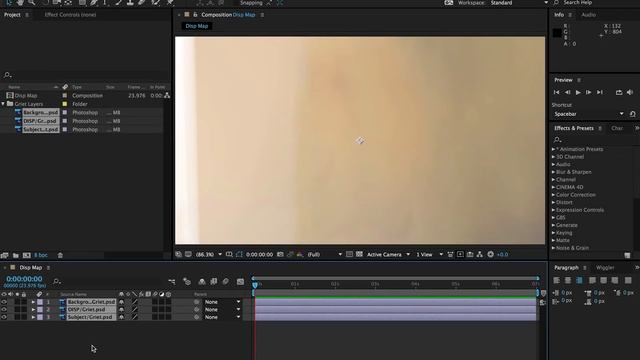Reset the preview shortcut settings
This screenshot has height=360, width=640.
point(633,114)
